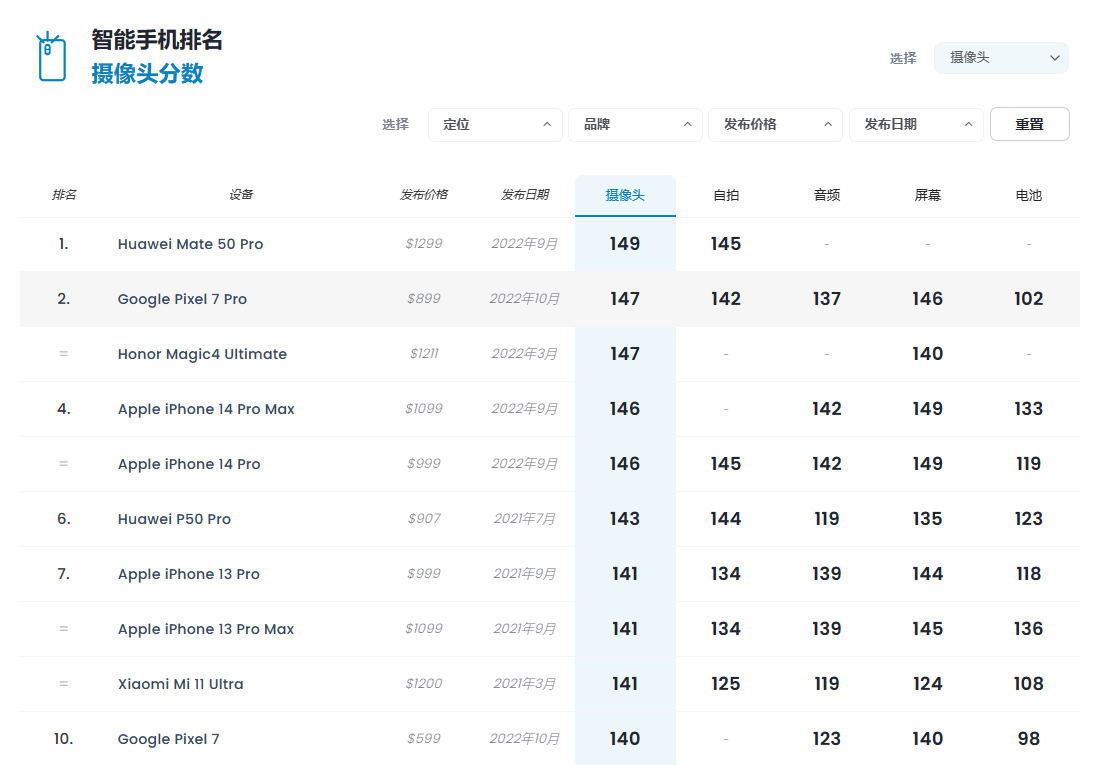Open Huawei Mate 50 Pro device link
This screenshot has height=765, width=1100.
click(x=190, y=244)
